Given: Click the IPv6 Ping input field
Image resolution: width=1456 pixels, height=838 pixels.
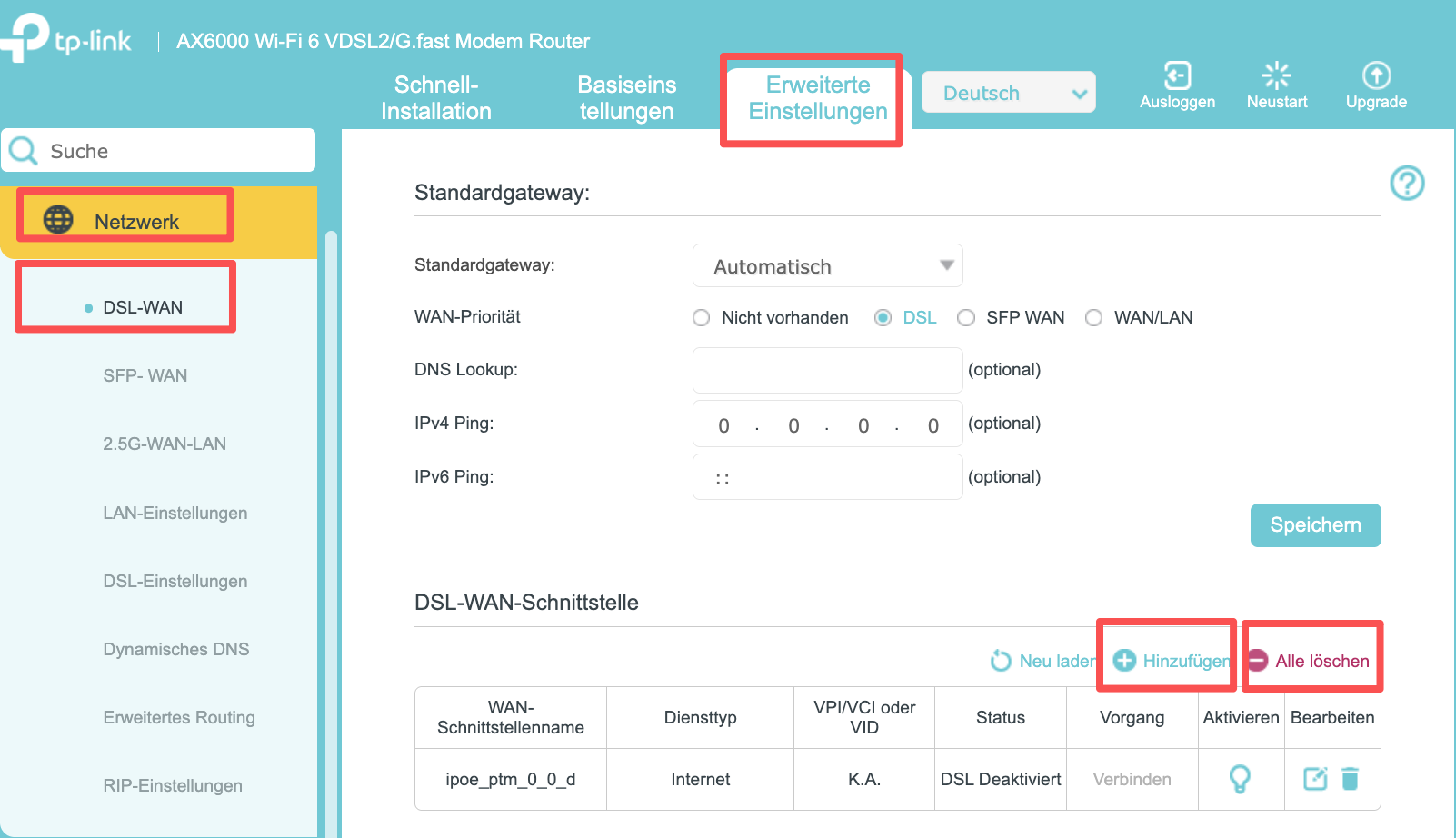Looking at the screenshot, I should tap(827, 477).
